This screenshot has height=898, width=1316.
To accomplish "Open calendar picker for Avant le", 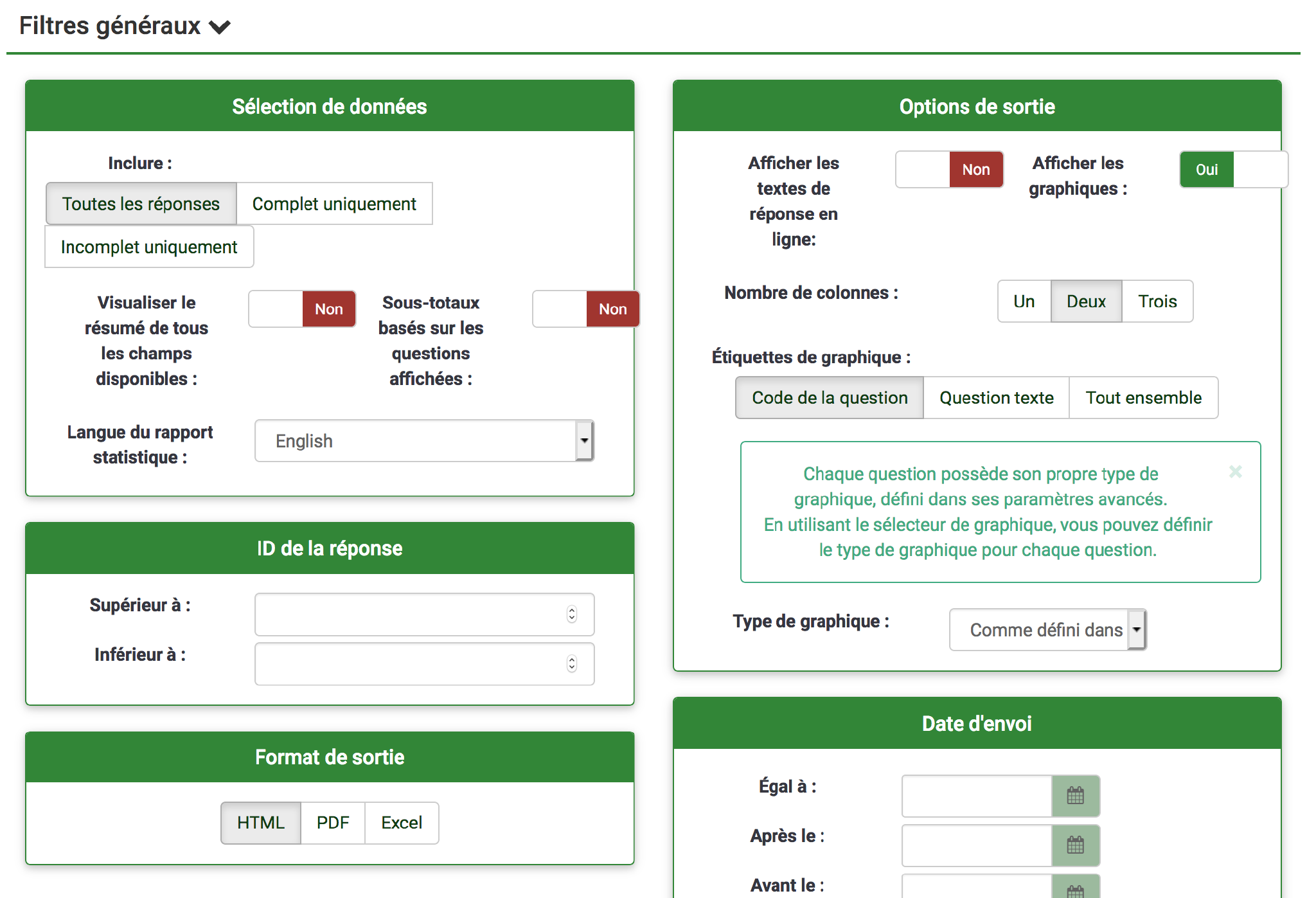I will [x=1075, y=890].
